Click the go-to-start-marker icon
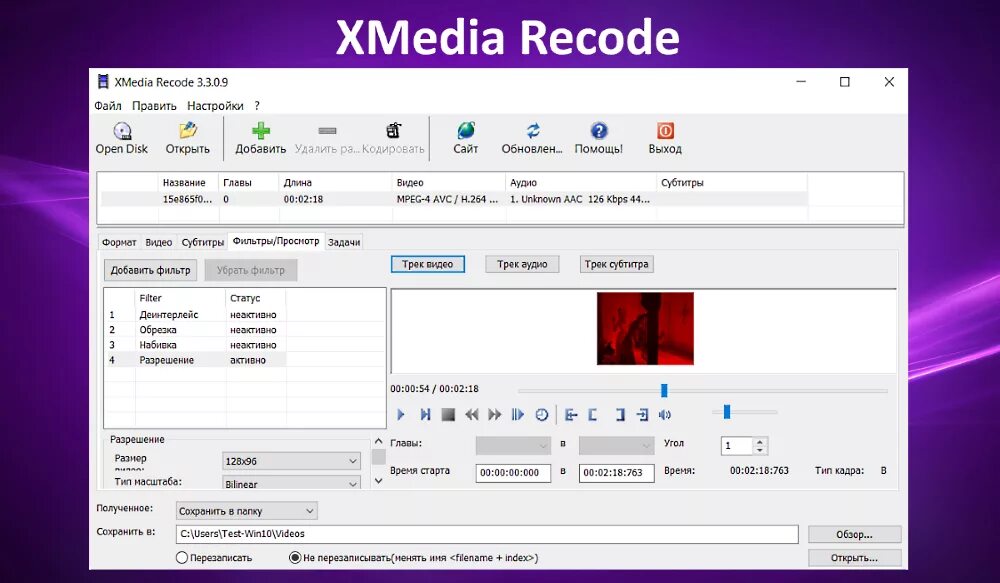The width and height of the screenshot is (1000, 583). 571,415
